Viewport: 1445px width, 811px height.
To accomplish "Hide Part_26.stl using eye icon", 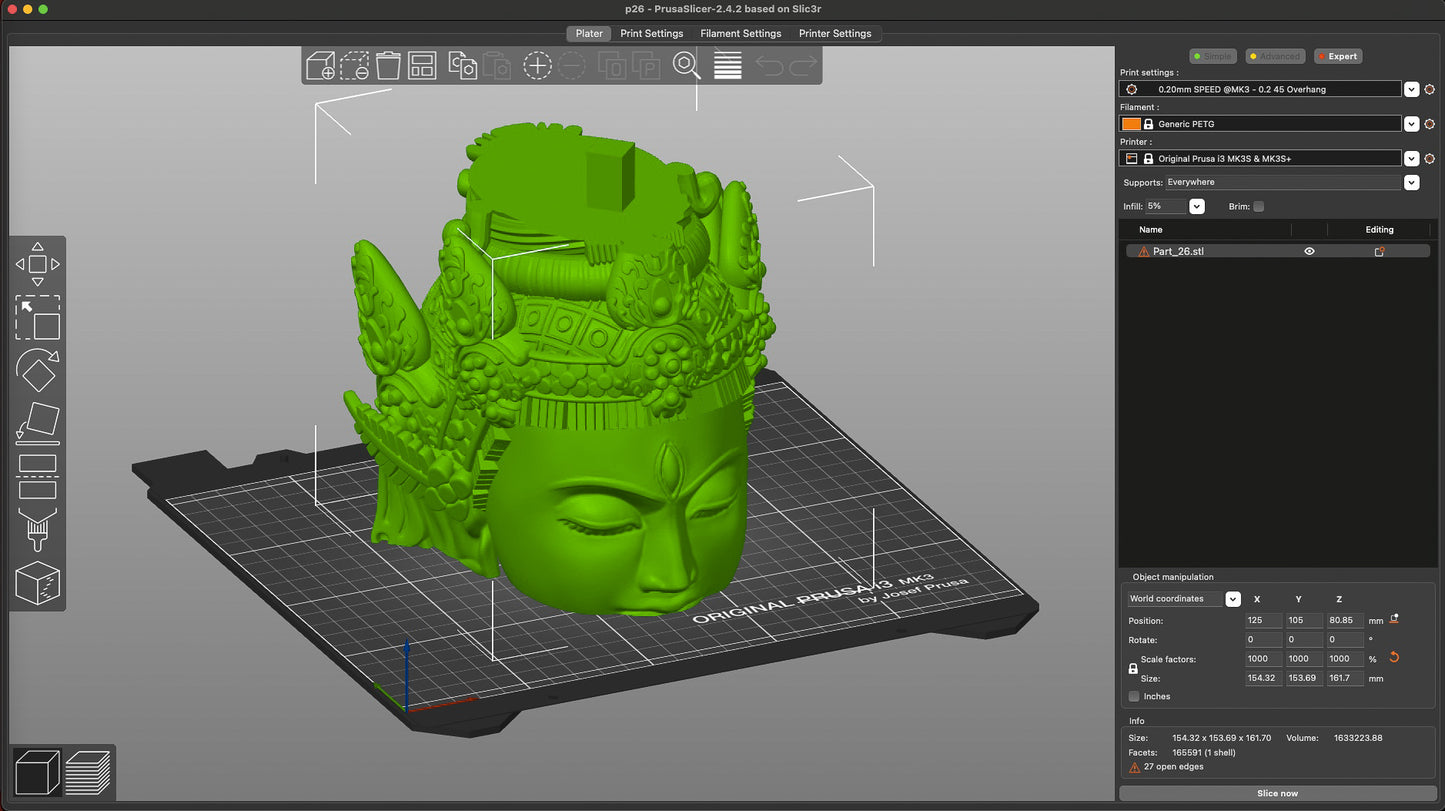I will click(x=1309, y=252).
